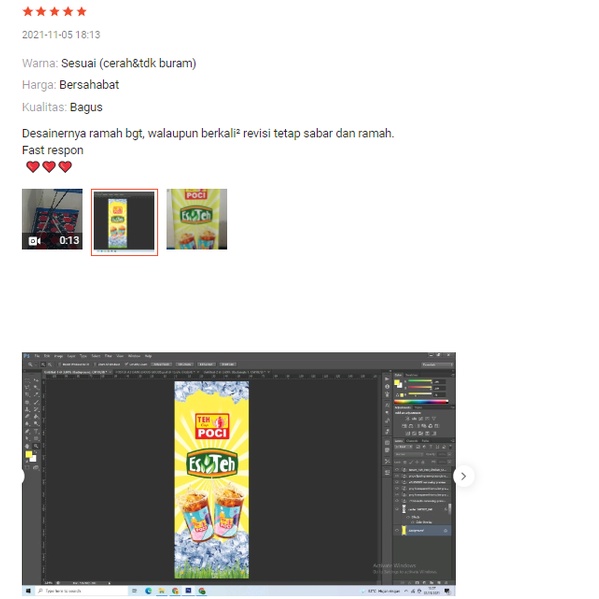Open the layer filter Kind dropdown
Screen dimensions: 599x599
click(x=403, y=447)
